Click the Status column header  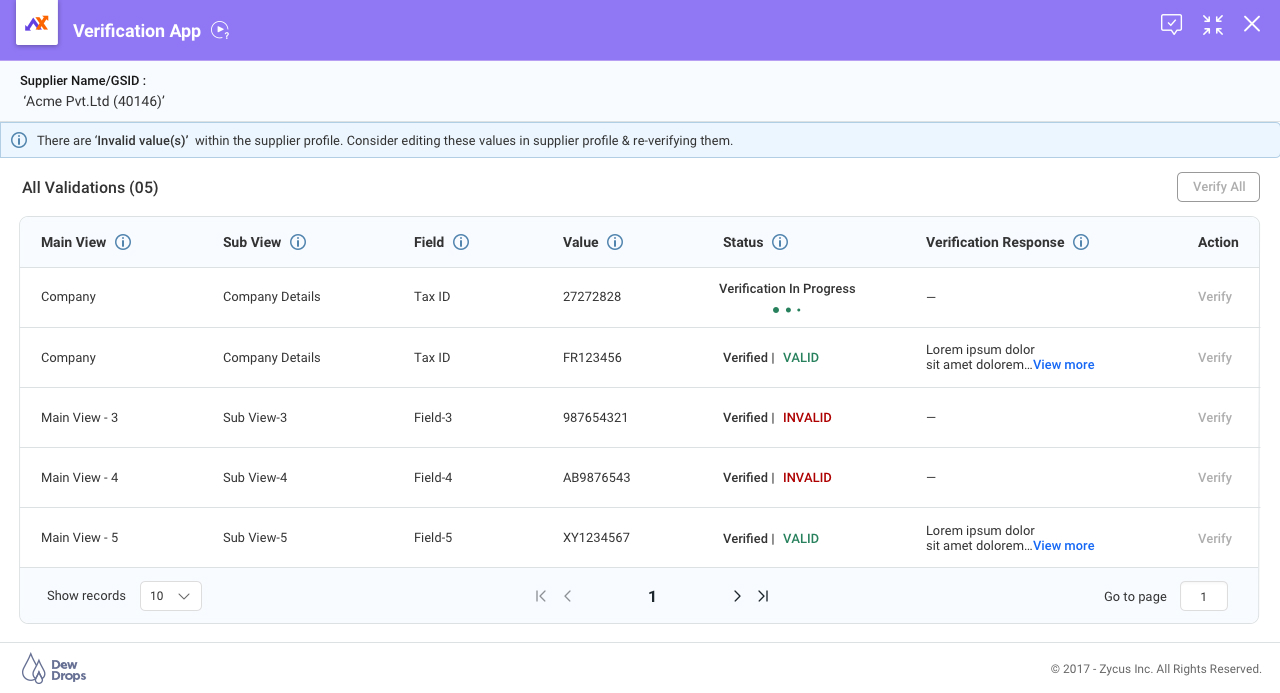(743, 242)
